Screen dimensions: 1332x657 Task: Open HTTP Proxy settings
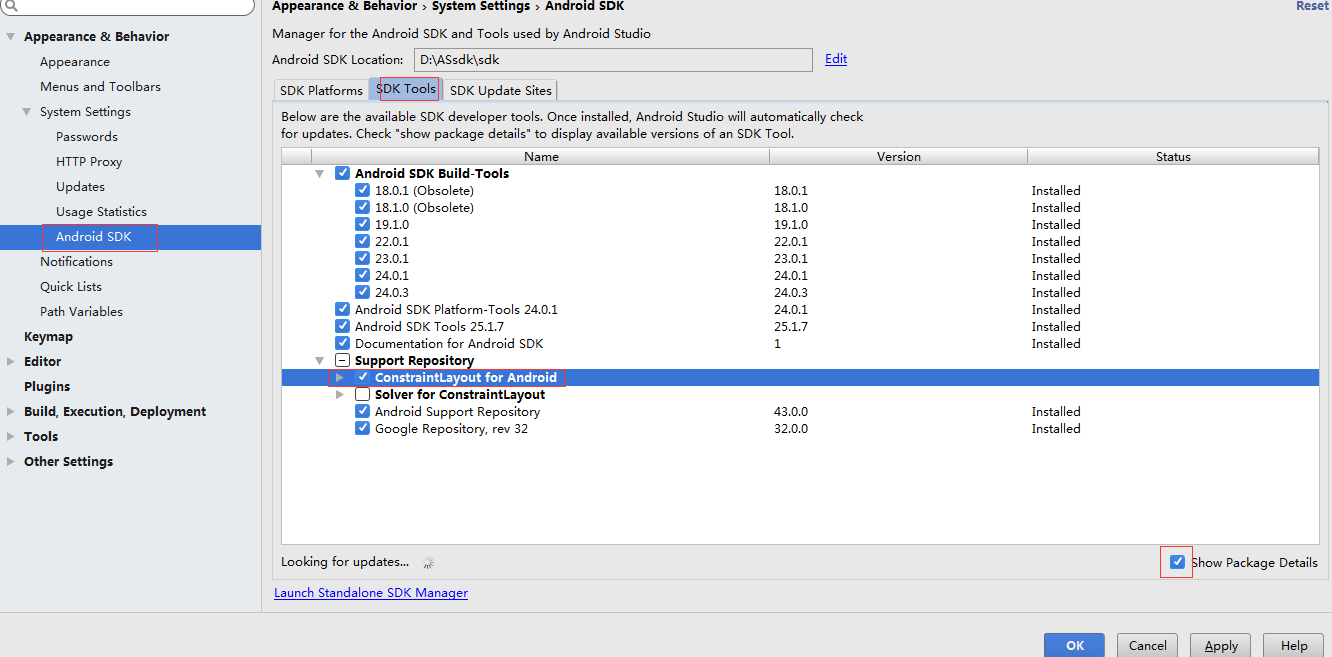[x=89, y=162]
